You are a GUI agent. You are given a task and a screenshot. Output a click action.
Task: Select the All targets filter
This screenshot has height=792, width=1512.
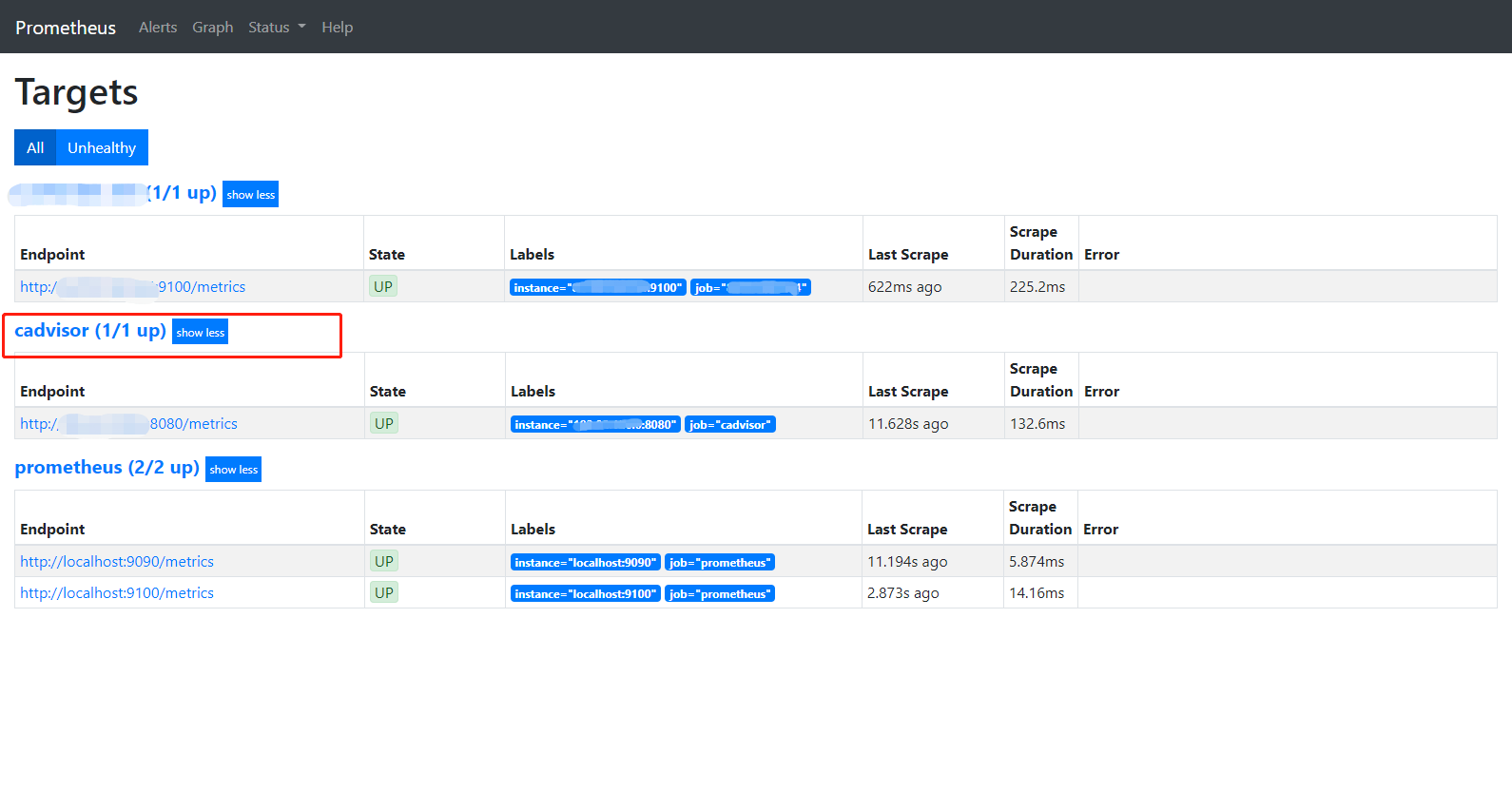pos(35,147)
